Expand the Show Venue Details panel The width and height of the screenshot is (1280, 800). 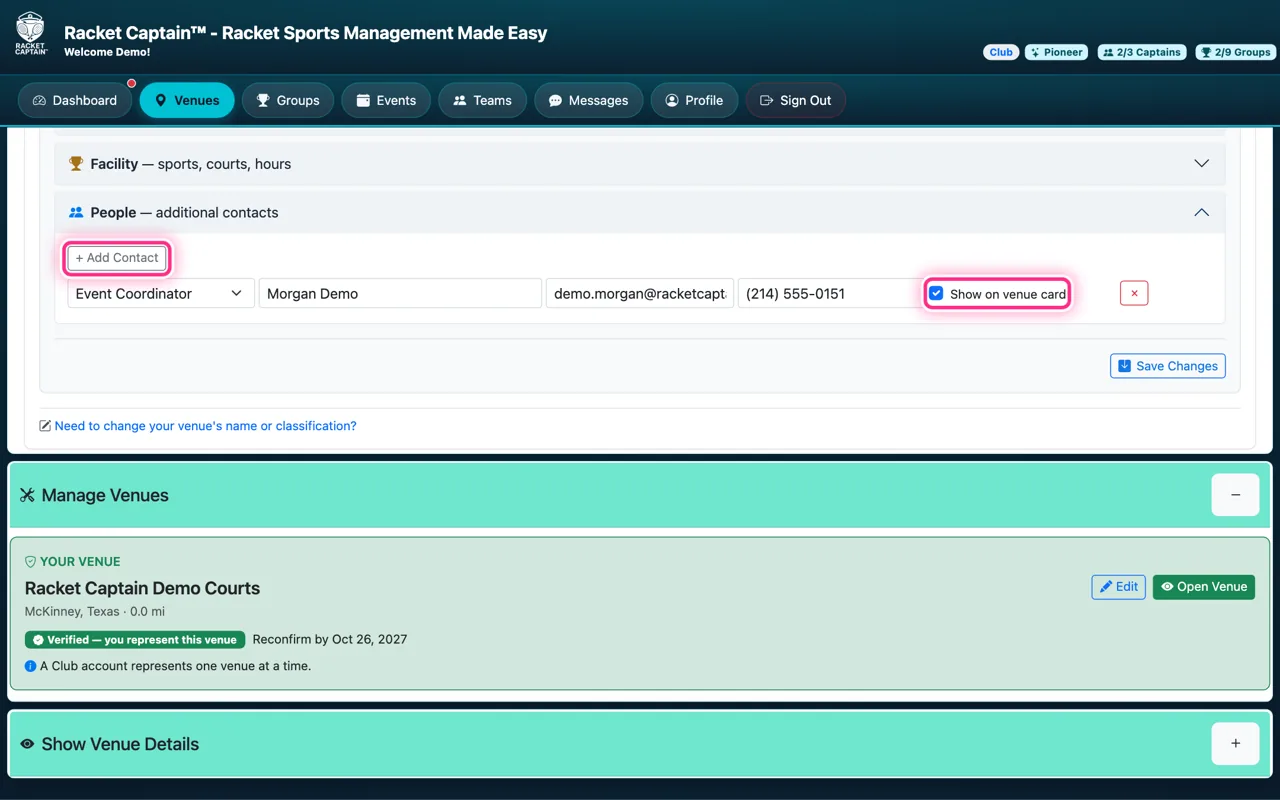coord(1235,744)
